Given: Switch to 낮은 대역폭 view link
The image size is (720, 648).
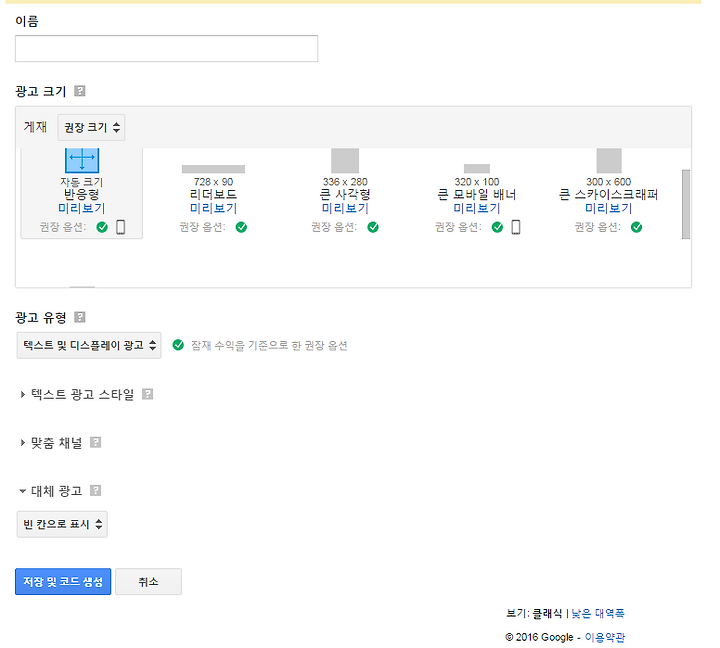Looking at the screenshot, I should point(598,613).
